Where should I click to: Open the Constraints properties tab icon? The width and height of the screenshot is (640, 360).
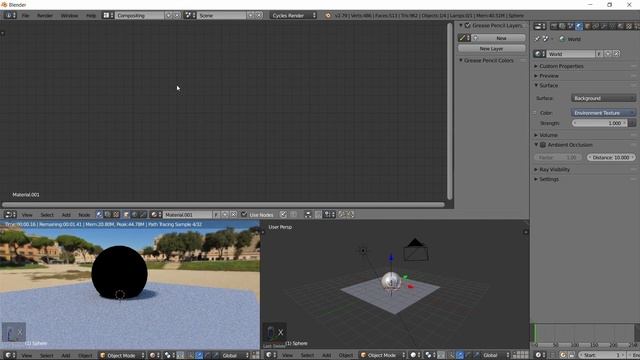[596, 26]
